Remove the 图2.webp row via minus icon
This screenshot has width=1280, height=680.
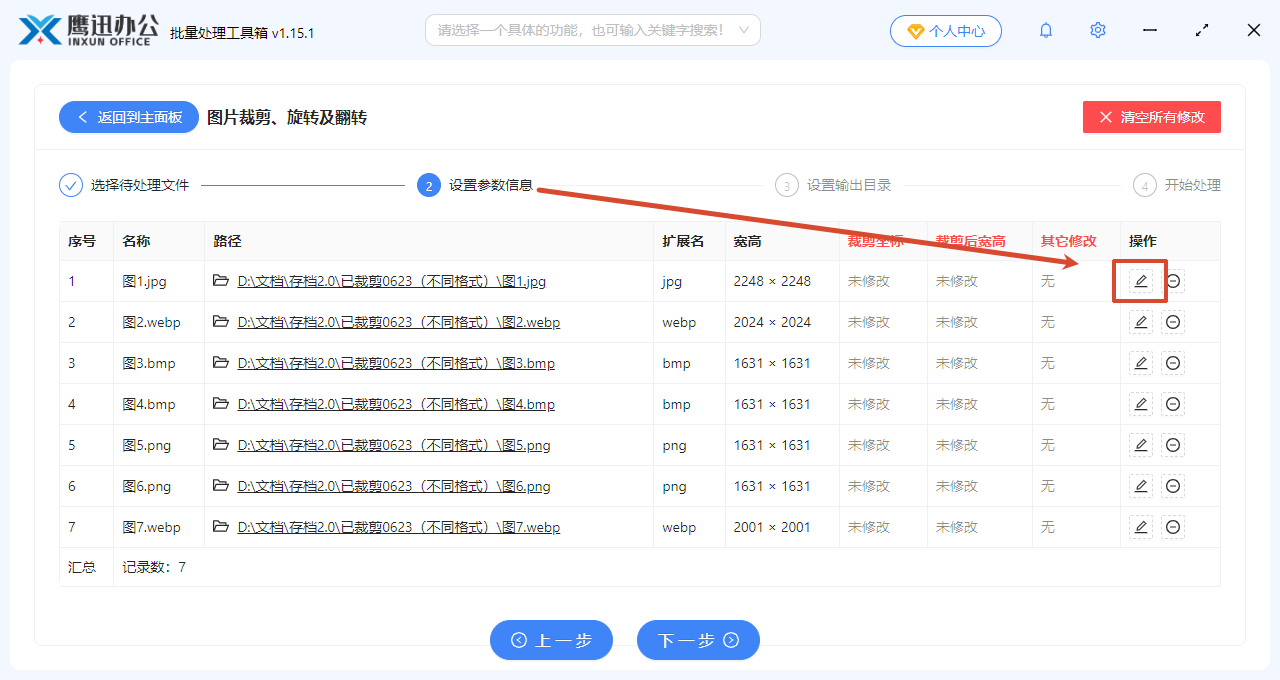click(x=1173, y=322)
